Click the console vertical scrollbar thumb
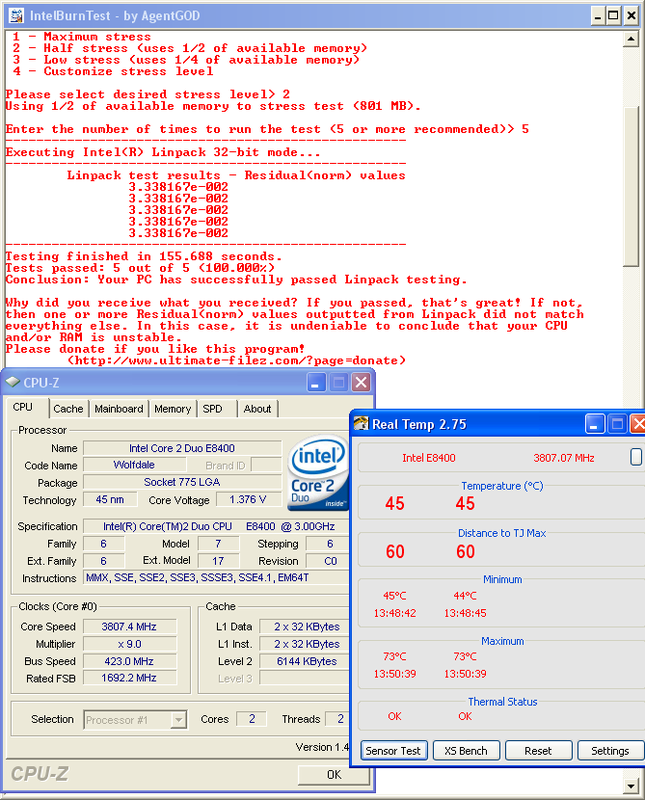 pyautogui.click(x=631, y=186)
